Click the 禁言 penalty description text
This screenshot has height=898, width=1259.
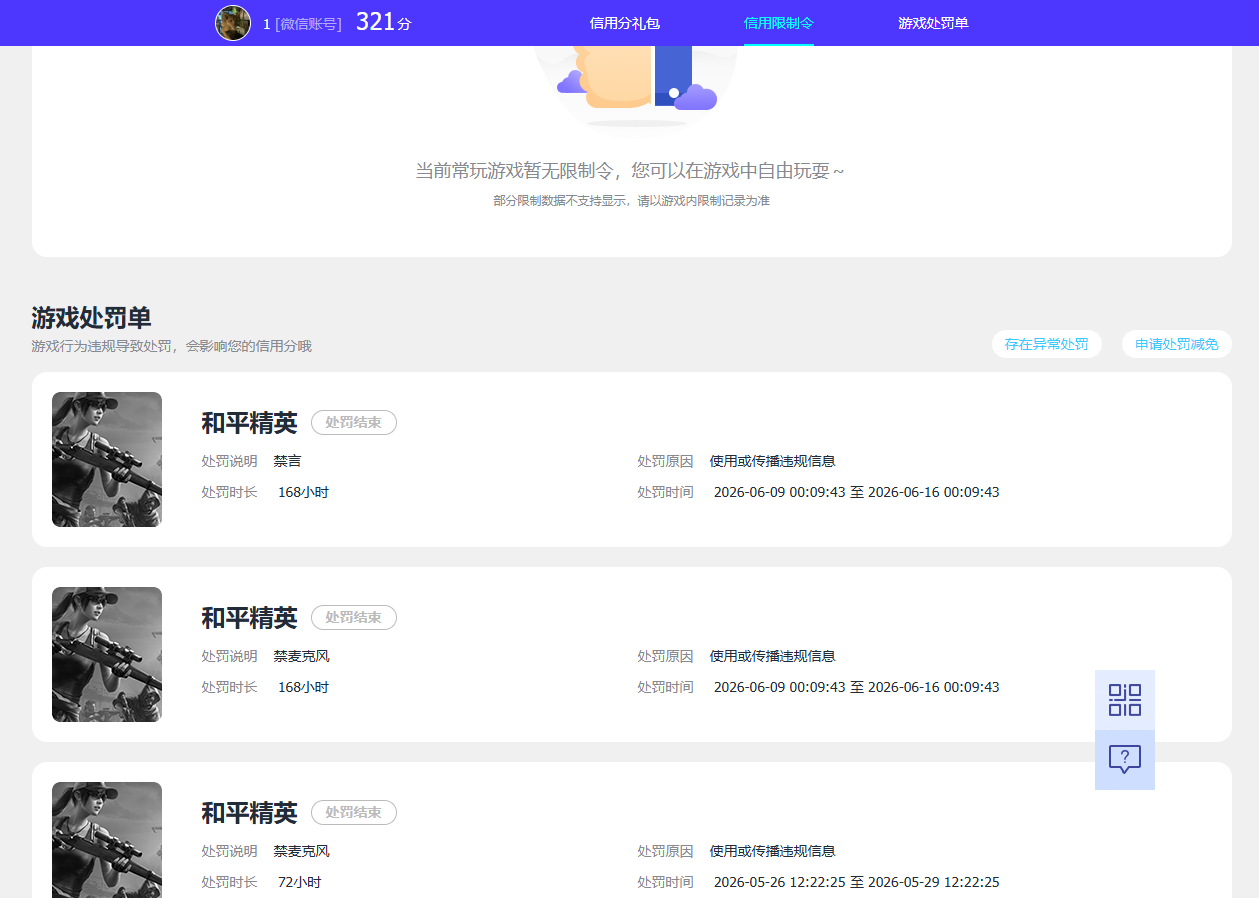pyautogui.click(x=288, y=461)
